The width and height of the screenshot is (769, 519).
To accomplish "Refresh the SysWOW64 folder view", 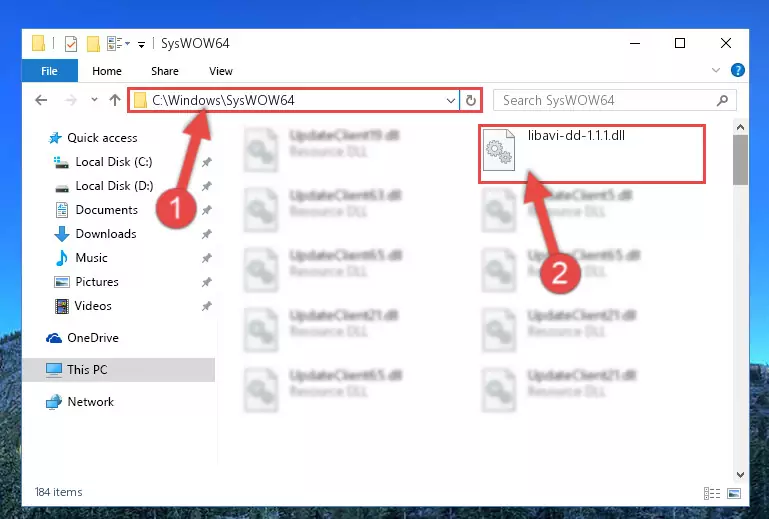I will click(470, 101).
